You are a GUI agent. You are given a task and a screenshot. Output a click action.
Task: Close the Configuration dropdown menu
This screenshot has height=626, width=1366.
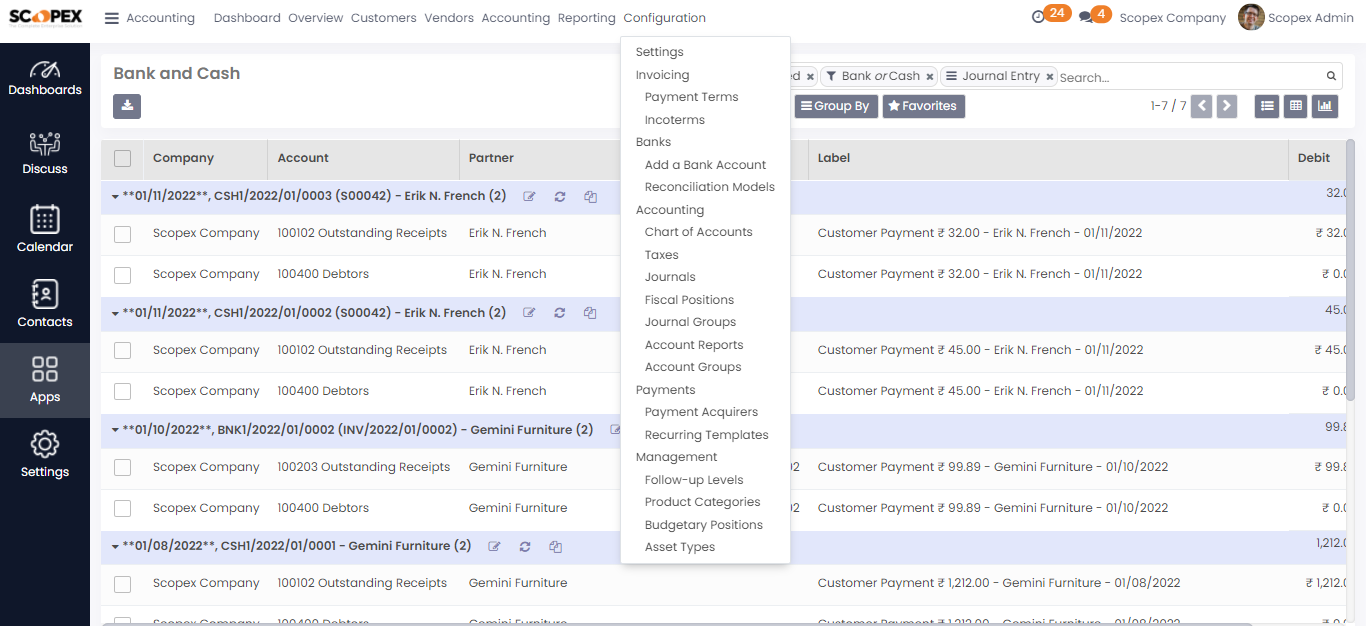point(664,18)
